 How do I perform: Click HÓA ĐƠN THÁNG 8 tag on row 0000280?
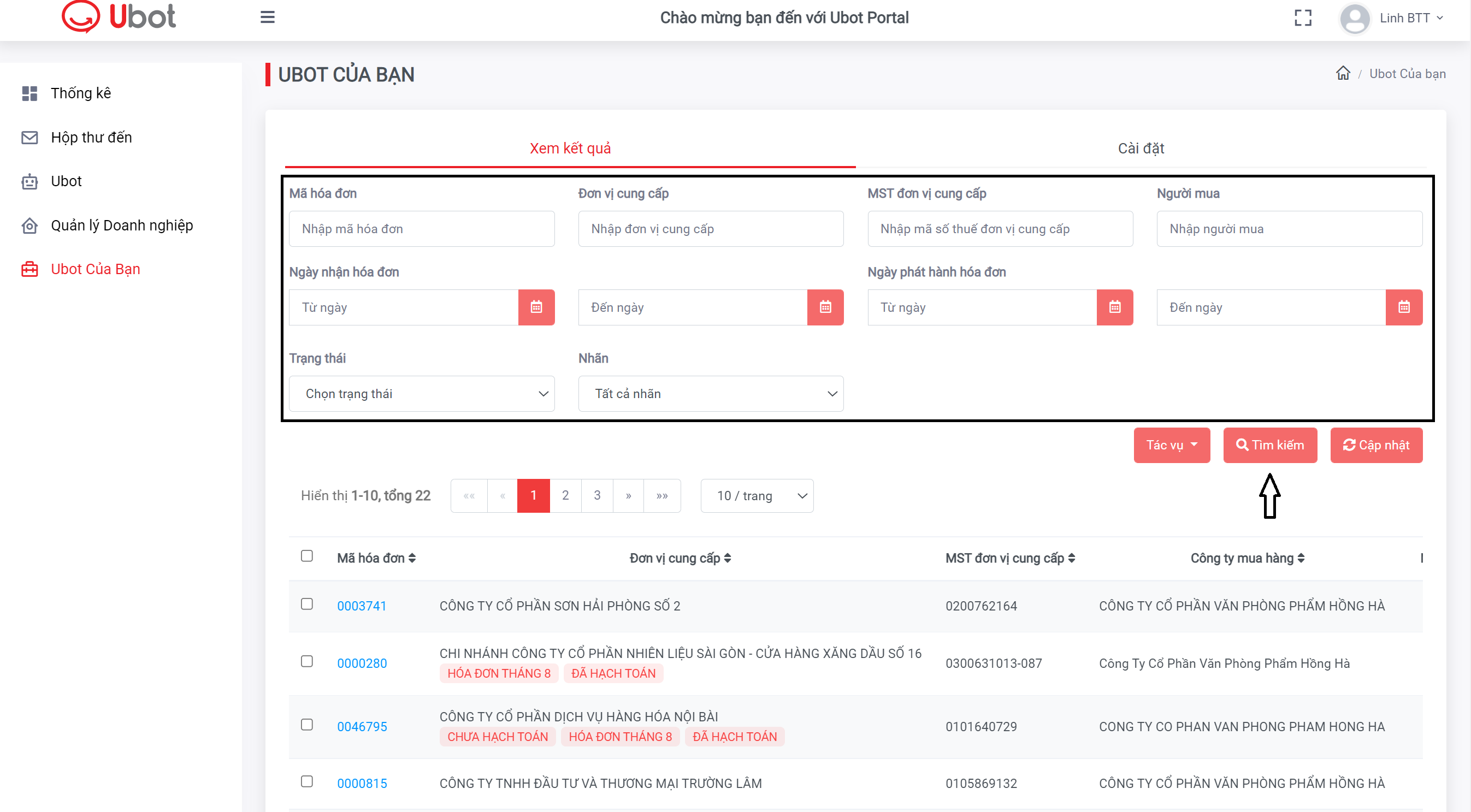click(x=499, y=673)
